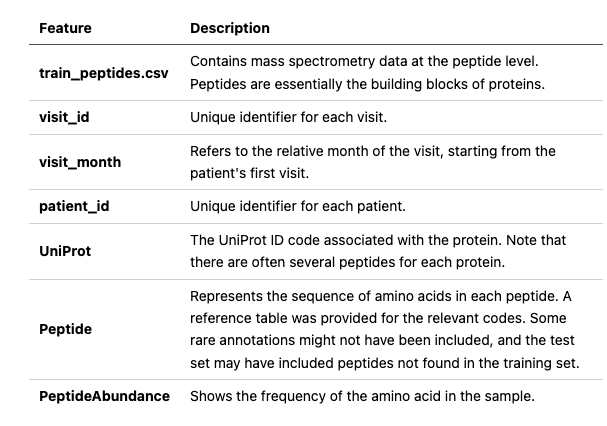Image resolution: width=607 pixels, height=426 pixels.
Task: Click the Feature column header
Action: [x=65, y=28]
